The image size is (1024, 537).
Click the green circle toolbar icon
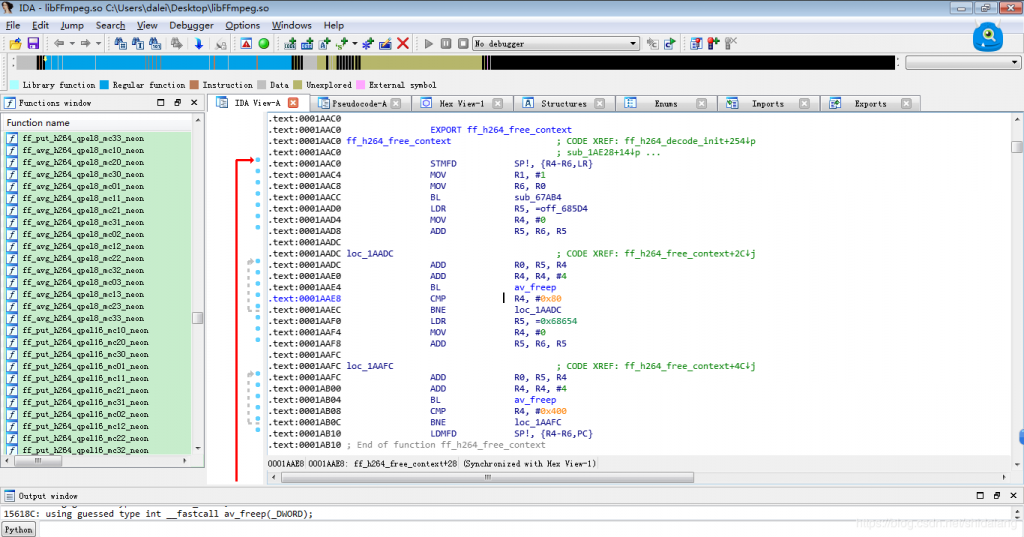pyautogui.click(x=264, y=44)
